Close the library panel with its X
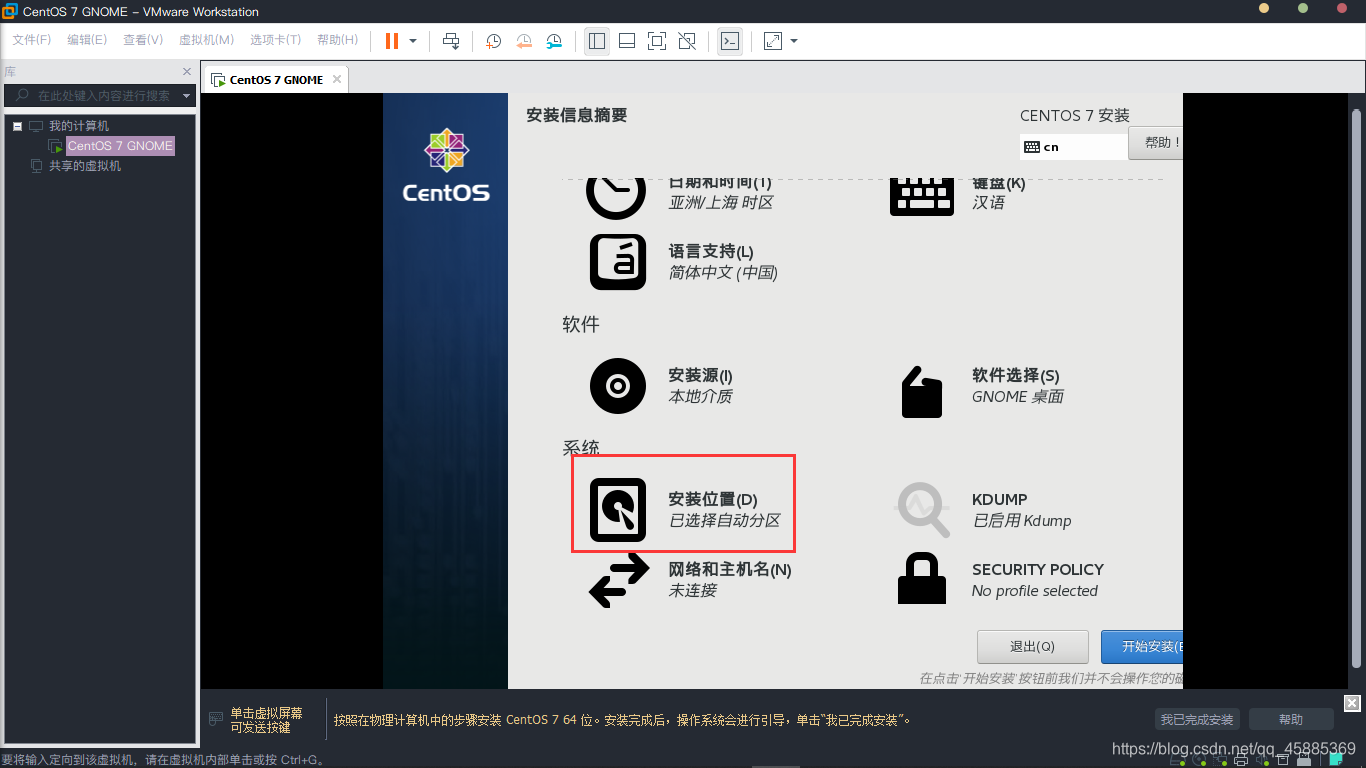The height and width of the screenshot is (768, 1366). 187,72
